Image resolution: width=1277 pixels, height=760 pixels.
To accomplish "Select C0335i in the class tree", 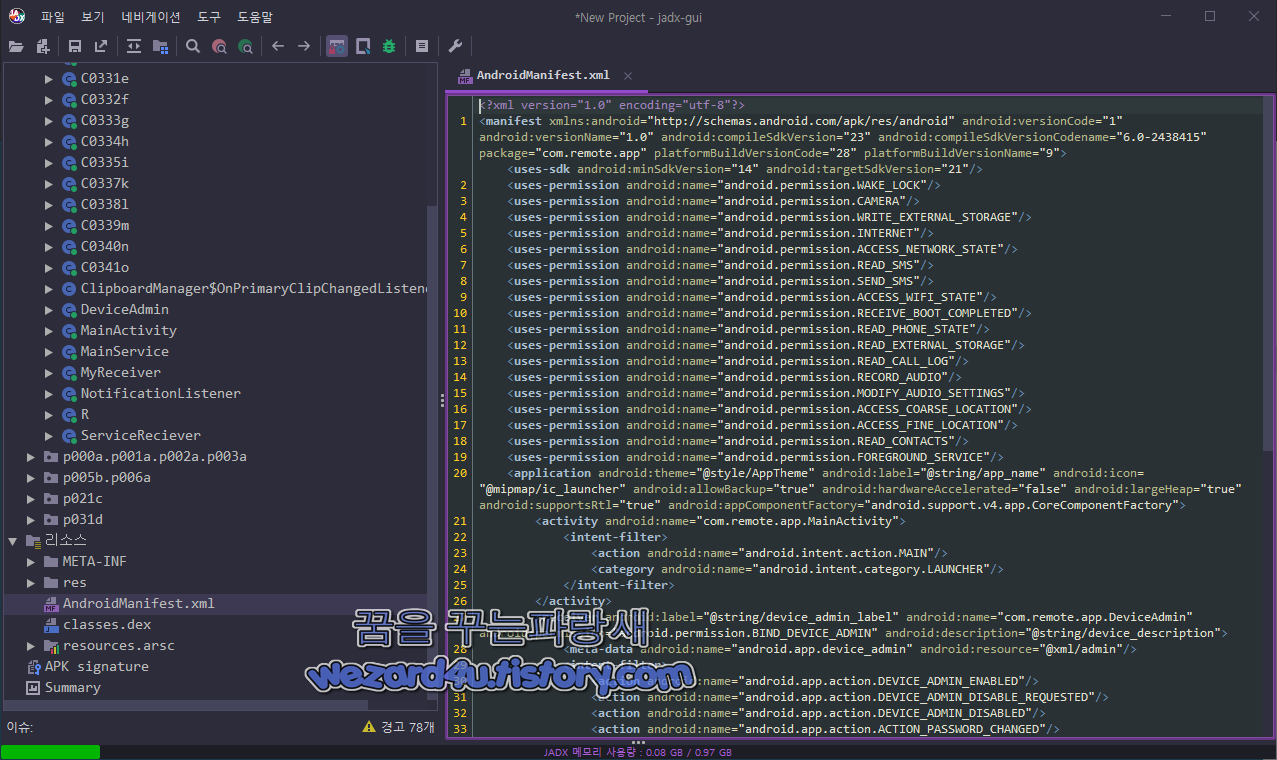I will pyautogui.click(x=104, y=162).
